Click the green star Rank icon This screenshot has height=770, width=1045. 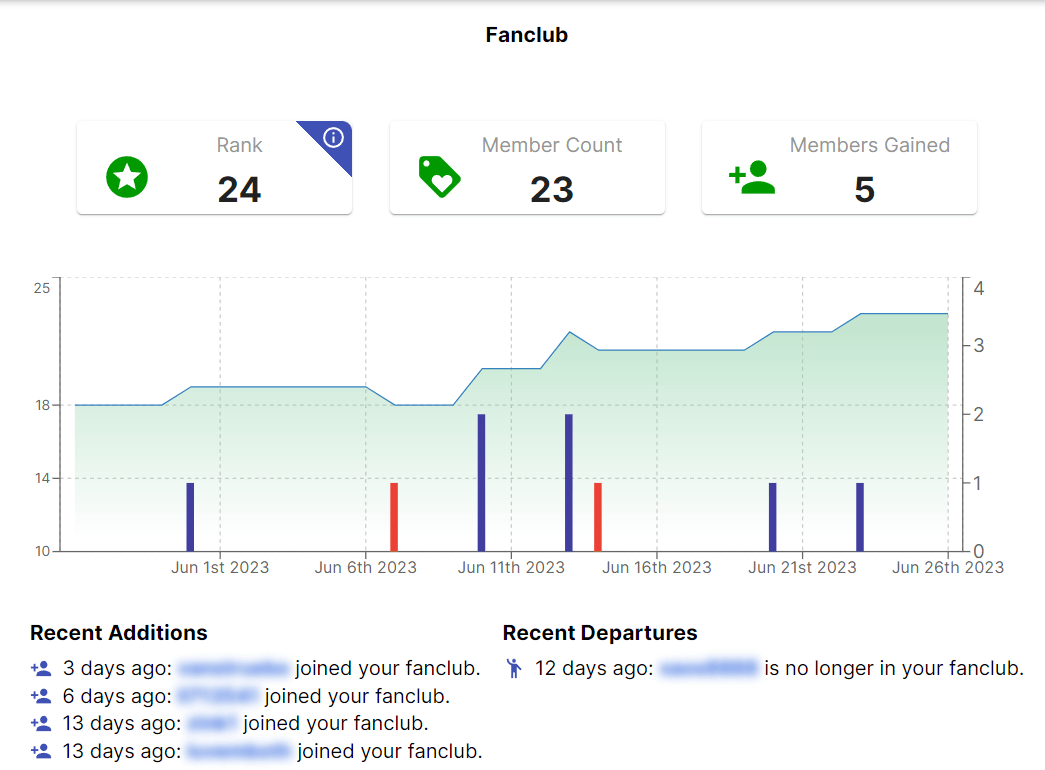(127, 177)
